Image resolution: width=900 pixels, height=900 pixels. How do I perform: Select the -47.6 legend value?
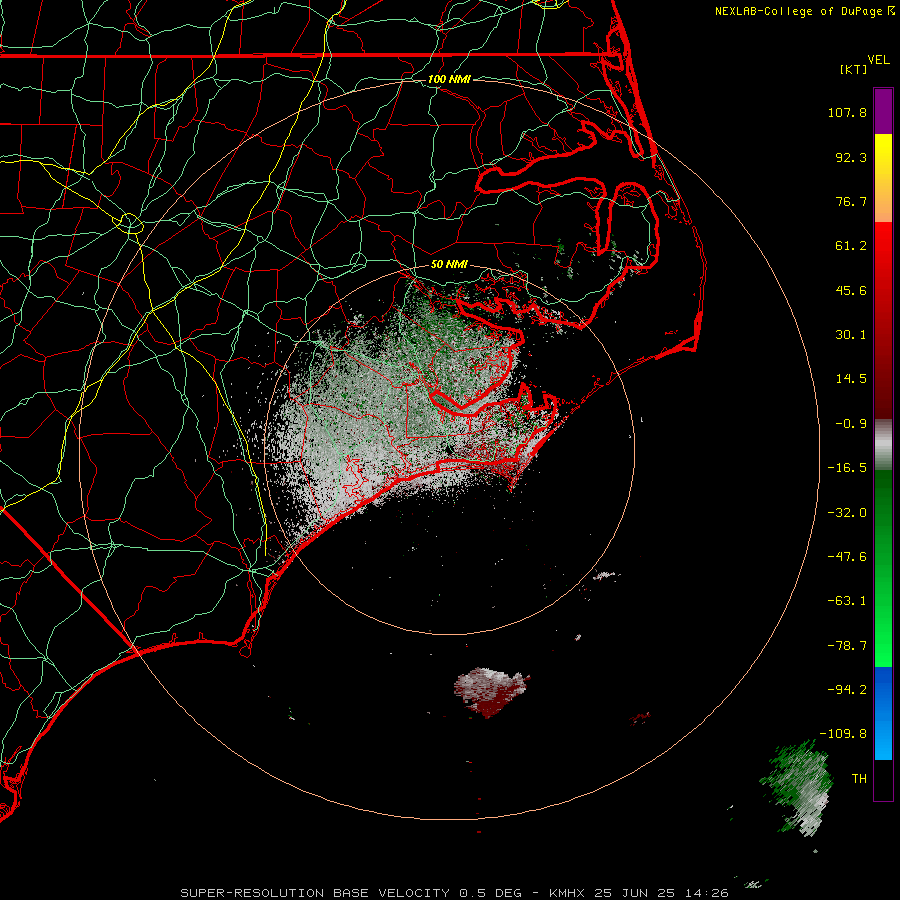click(x=847, y=557)
